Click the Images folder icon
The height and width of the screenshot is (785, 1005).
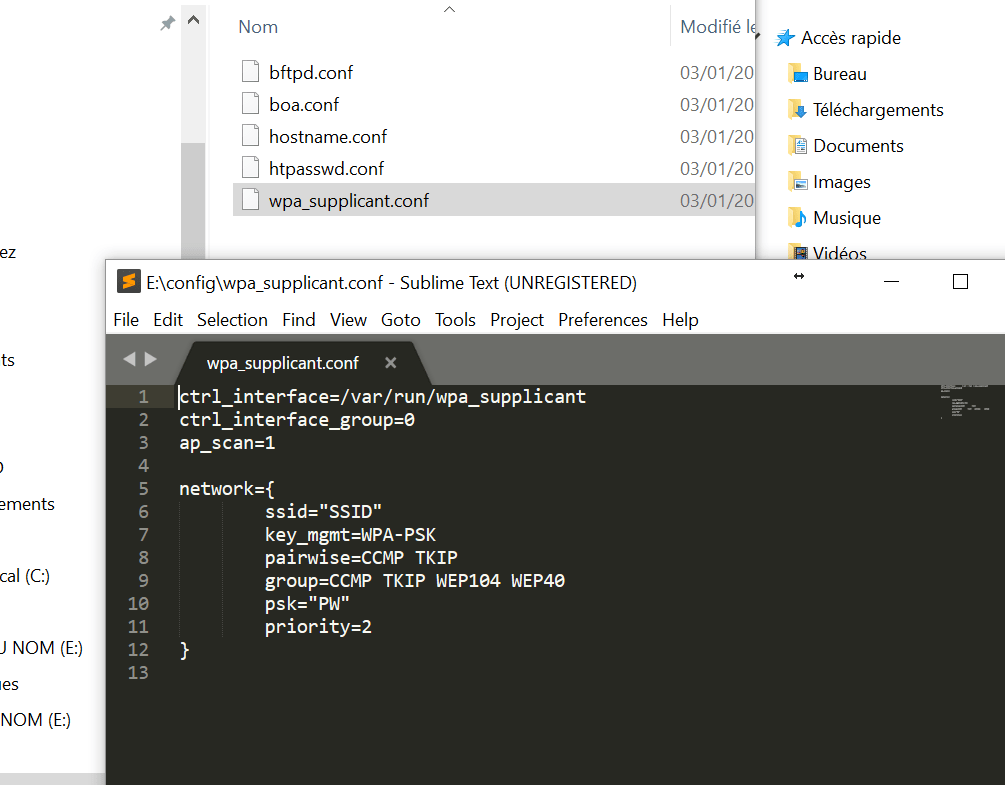click(x=797, y=182)
